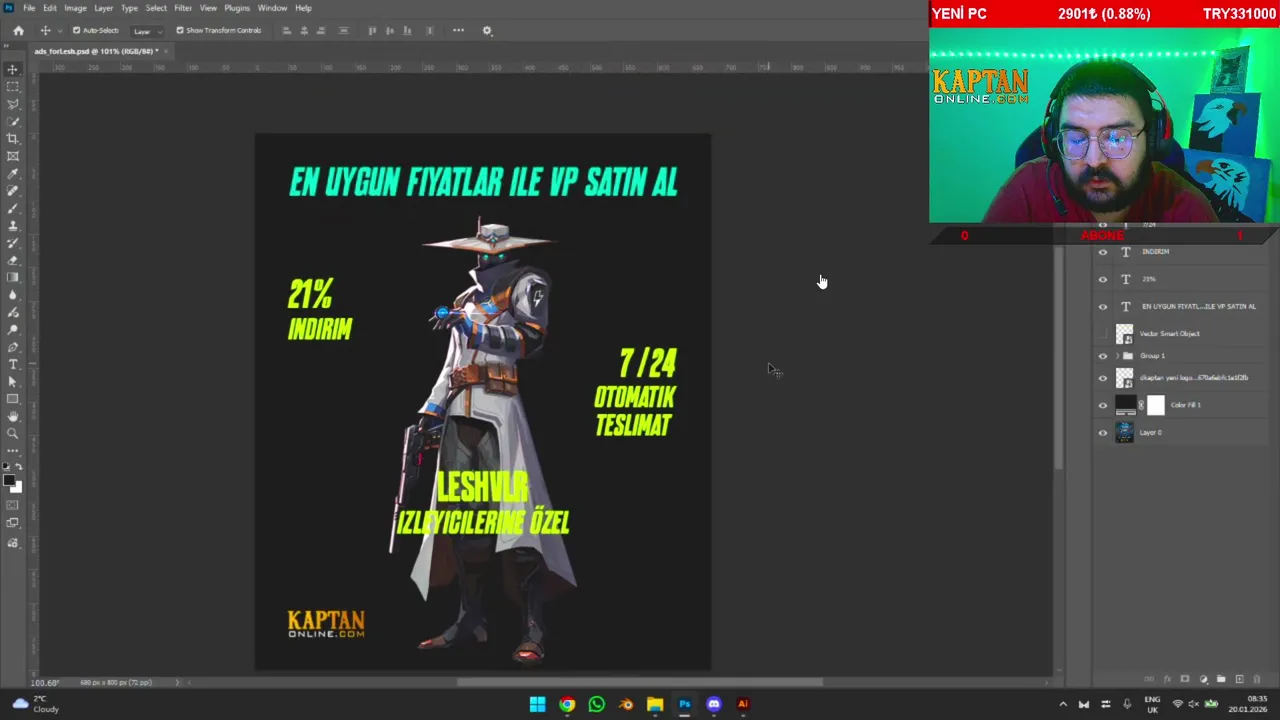Open the options bar more options ellipsis
This screenshot has height=720, width=1280.
click(x=458, y=30)
